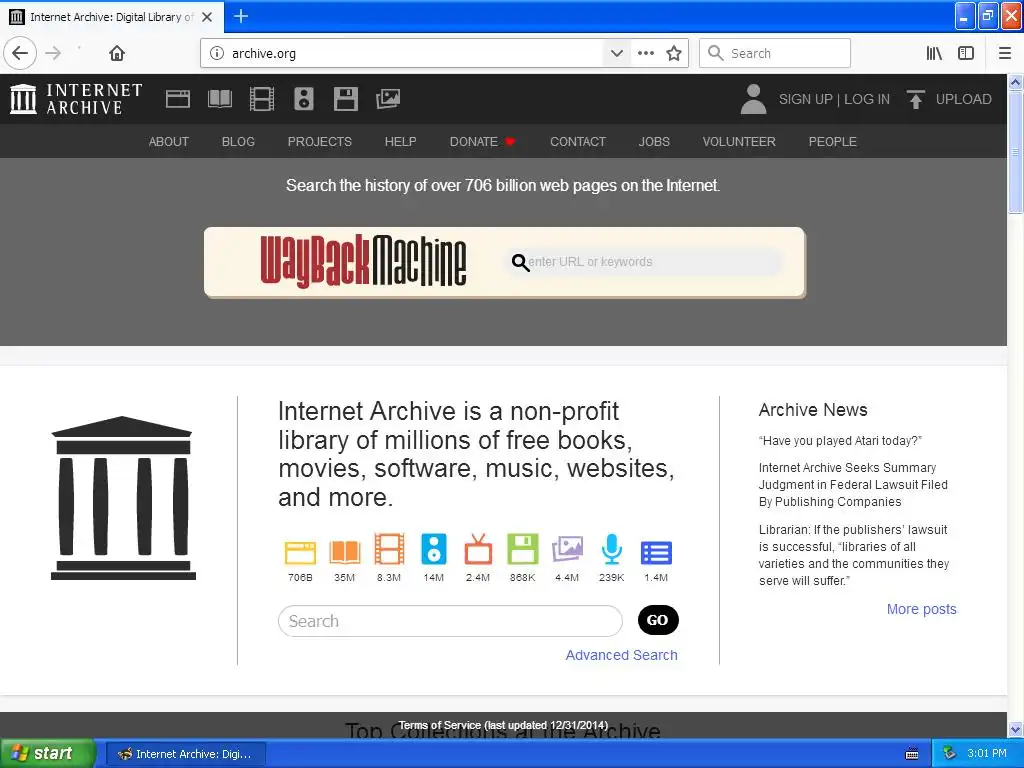This screenshot has height=768, width=1024.
Task: Click the Video 8.3M film icon
Action: point(389,549)
